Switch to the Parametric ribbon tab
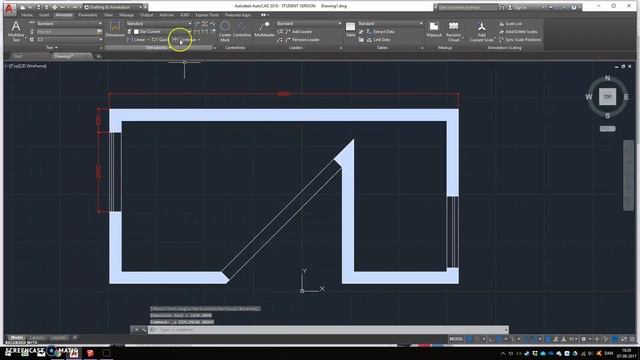The image size is (640, 360). tap(88, 15)
